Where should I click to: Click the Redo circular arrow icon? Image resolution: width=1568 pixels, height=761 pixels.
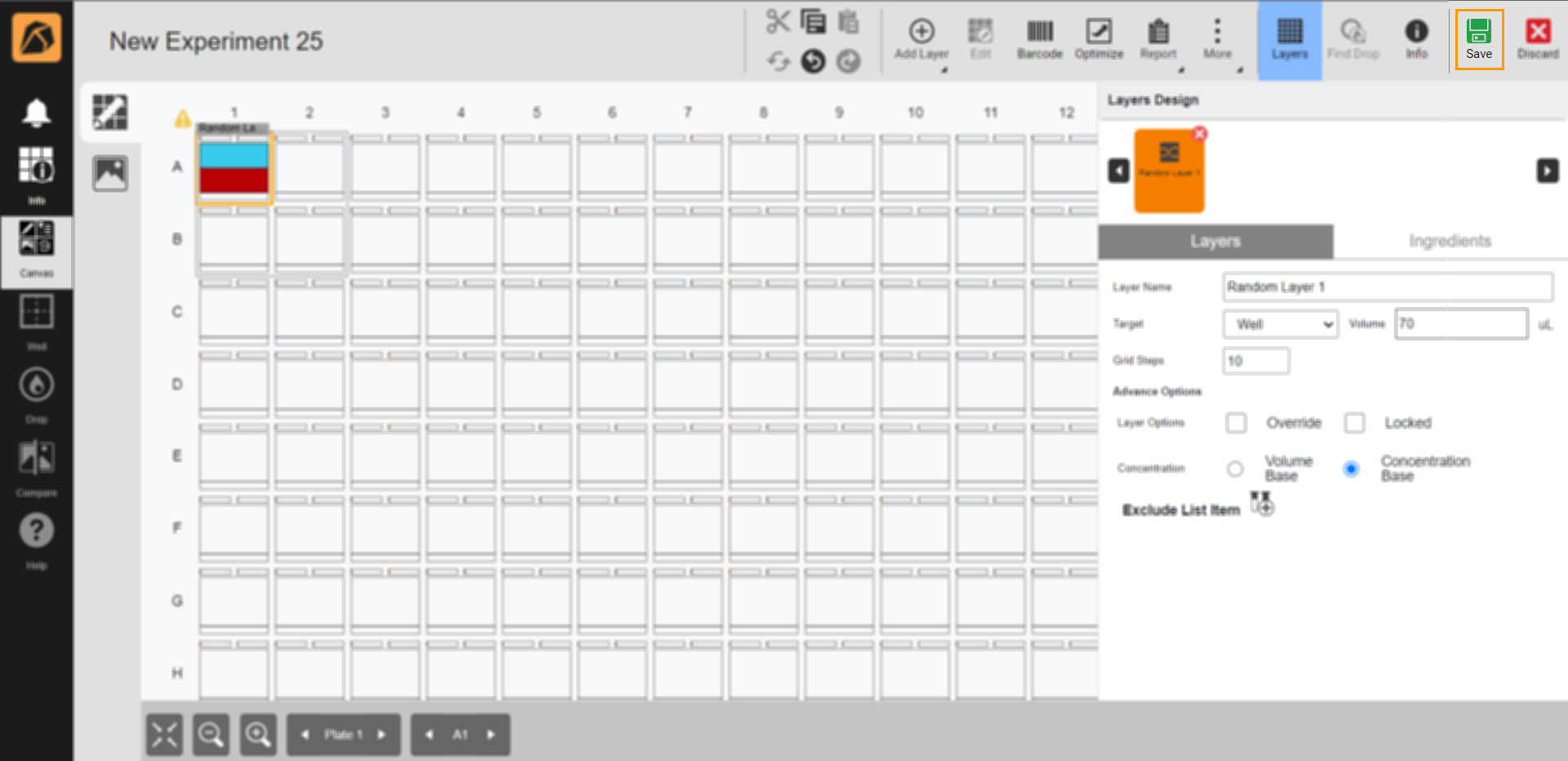point(849,61)
